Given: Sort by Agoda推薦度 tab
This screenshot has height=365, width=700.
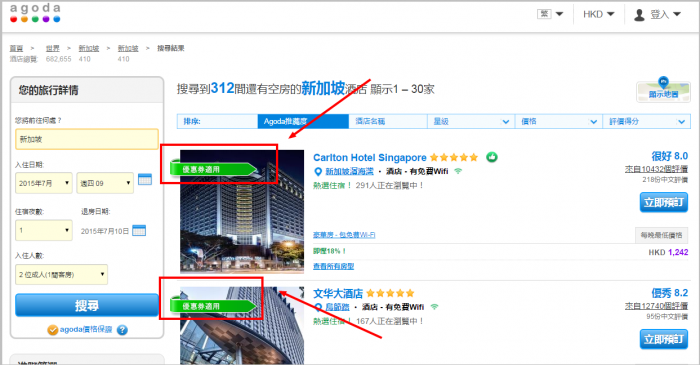Looking at the screenshot, I should [x=303, y=121].
